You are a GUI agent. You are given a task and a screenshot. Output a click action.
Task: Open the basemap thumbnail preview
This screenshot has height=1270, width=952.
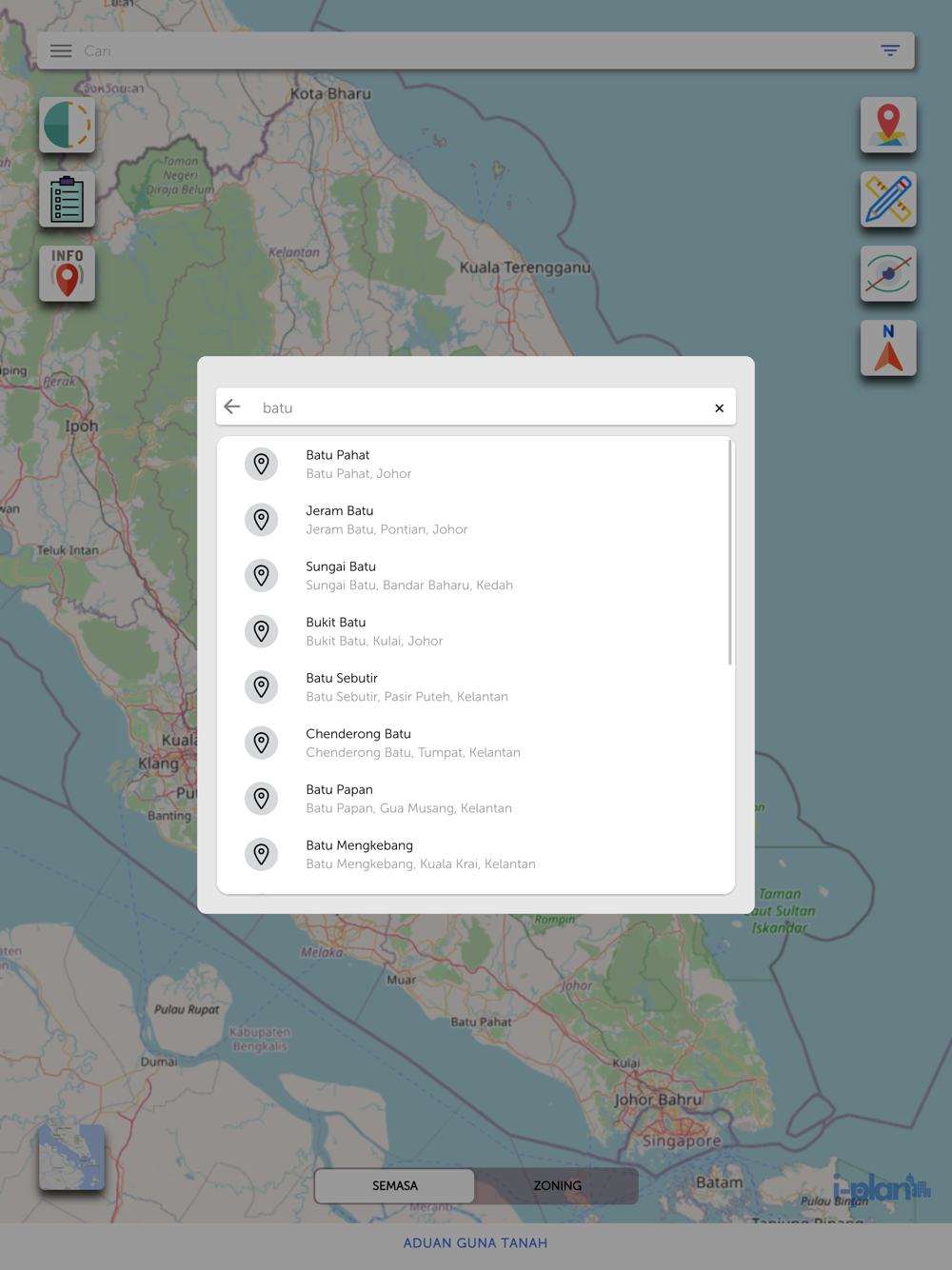[71, 1158]
